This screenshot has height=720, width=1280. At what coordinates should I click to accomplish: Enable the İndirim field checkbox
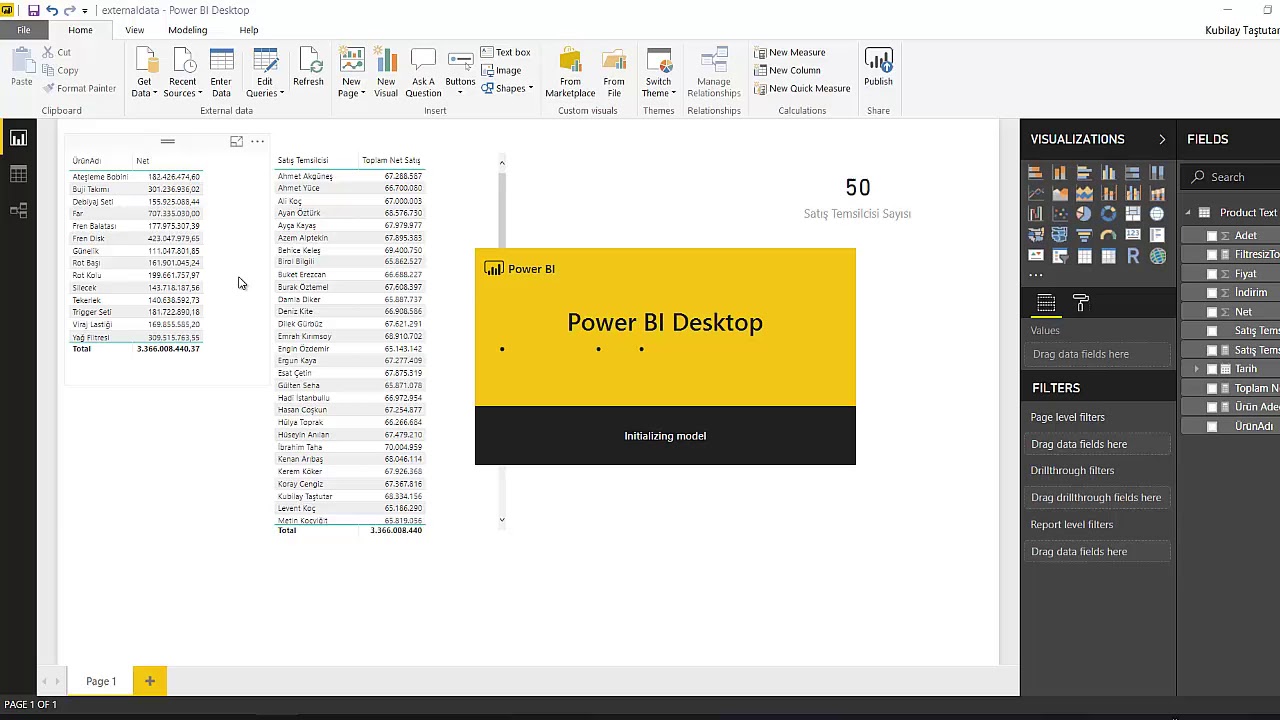click(1212, 293)
